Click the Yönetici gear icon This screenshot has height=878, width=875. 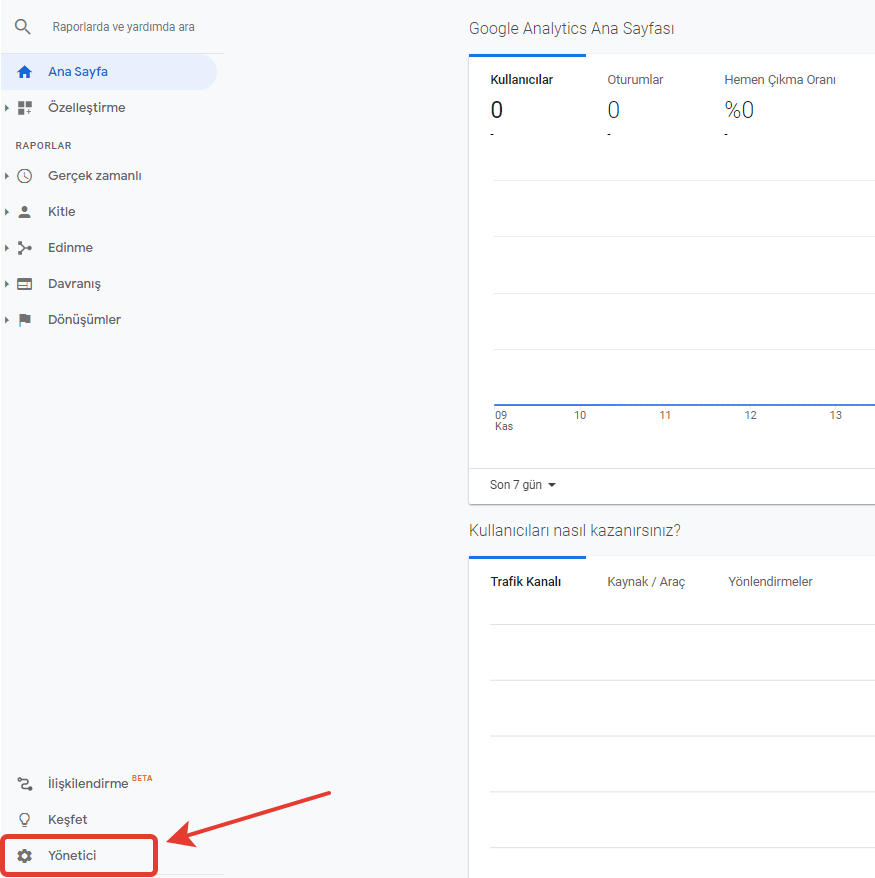[25, 856]
